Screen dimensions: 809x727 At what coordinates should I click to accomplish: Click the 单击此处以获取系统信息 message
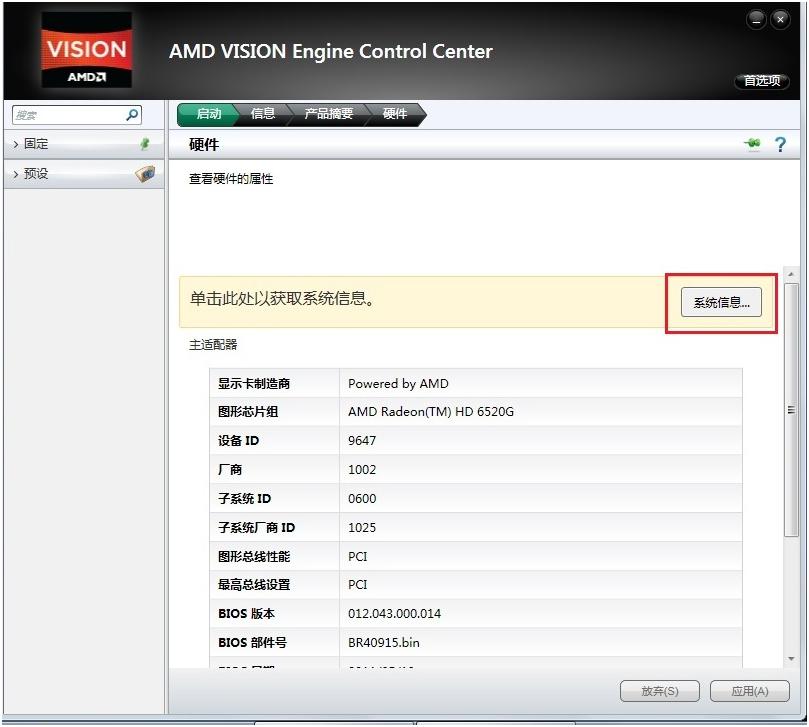pyautogui.click(x=282, y=298)
